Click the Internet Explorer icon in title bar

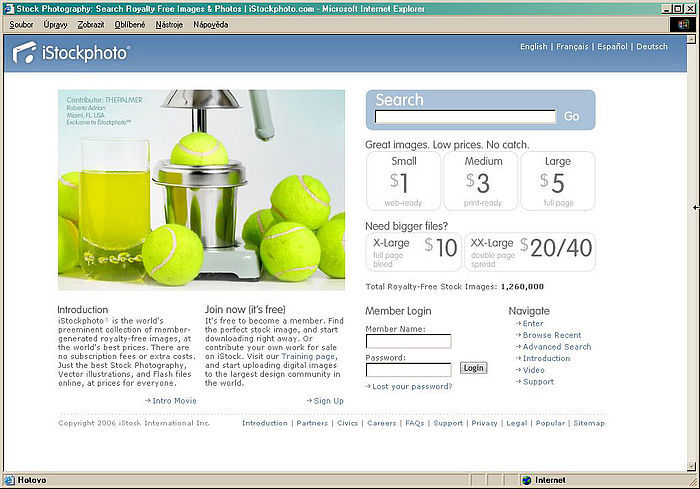point(8,8)
